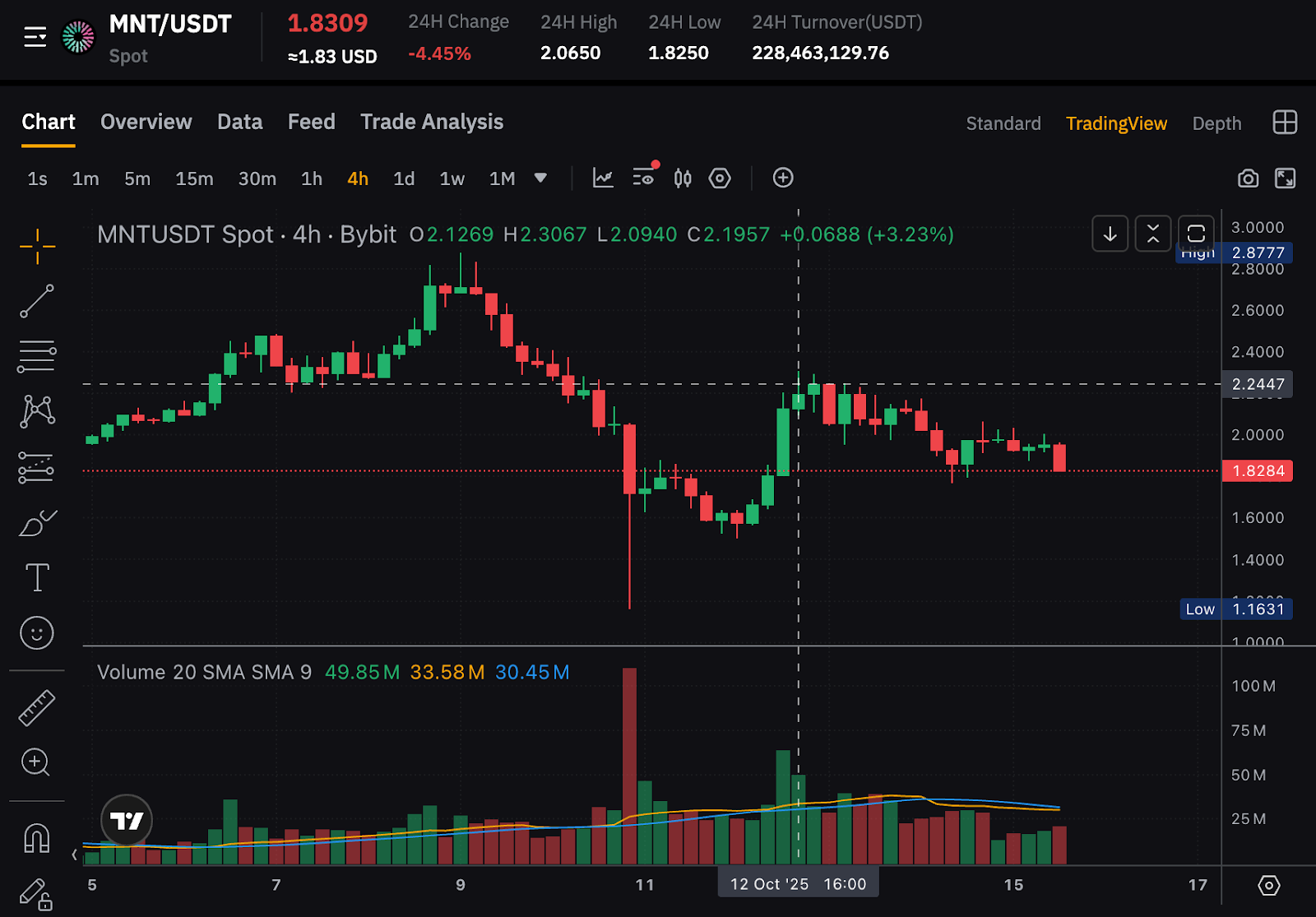
Task: Toggle magnet mode for drawings
Action: [x=37, y=838]
